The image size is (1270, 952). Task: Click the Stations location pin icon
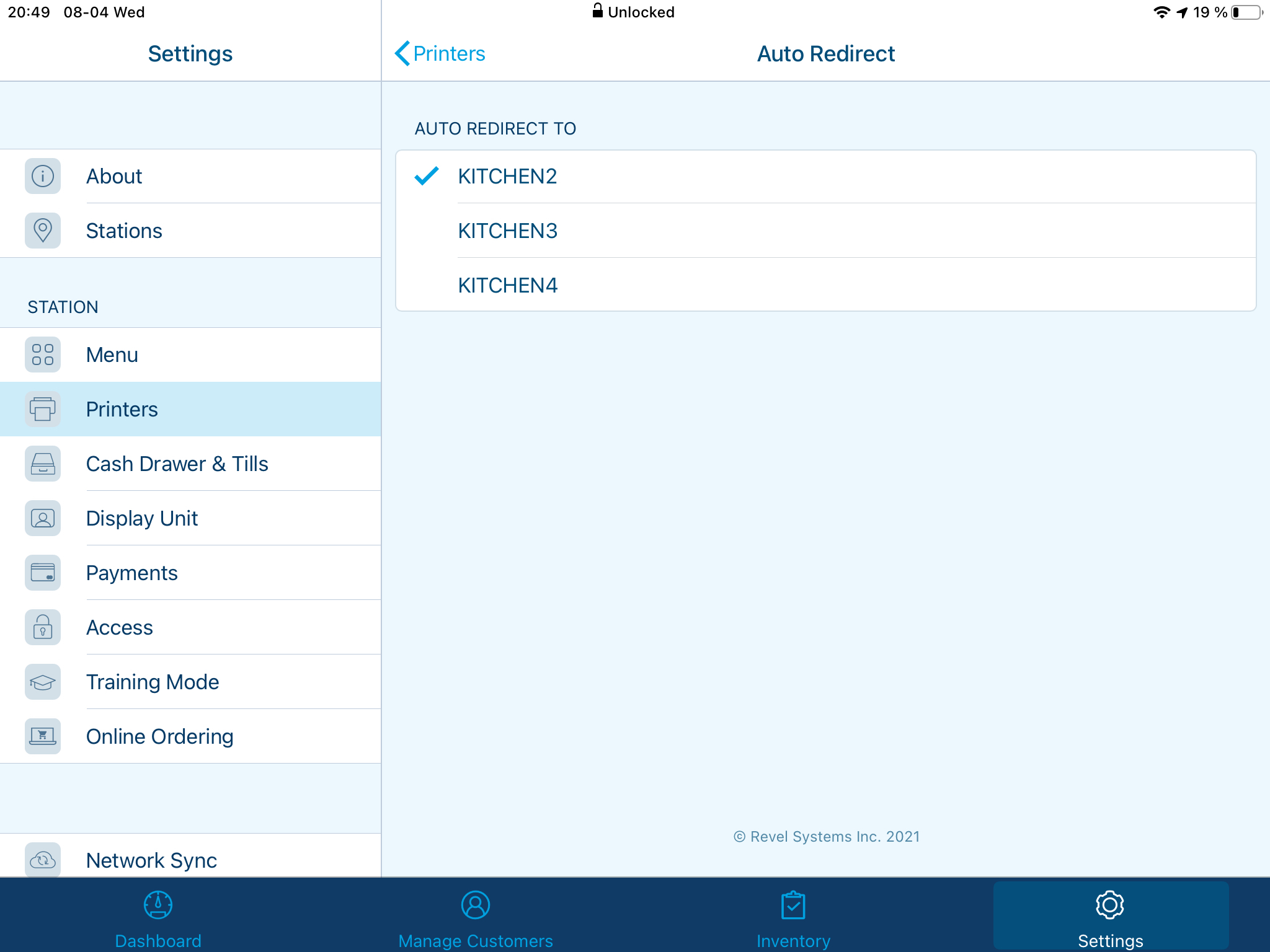coord(43,231)
